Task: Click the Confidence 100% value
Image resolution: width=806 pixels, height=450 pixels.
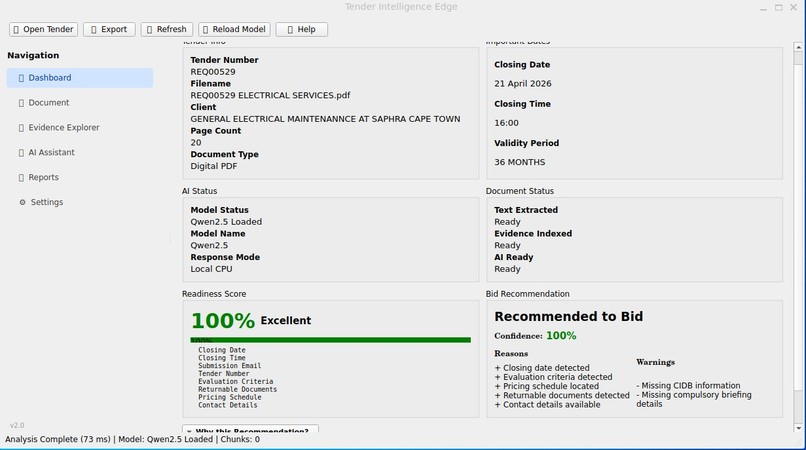Action: [561, 336]
